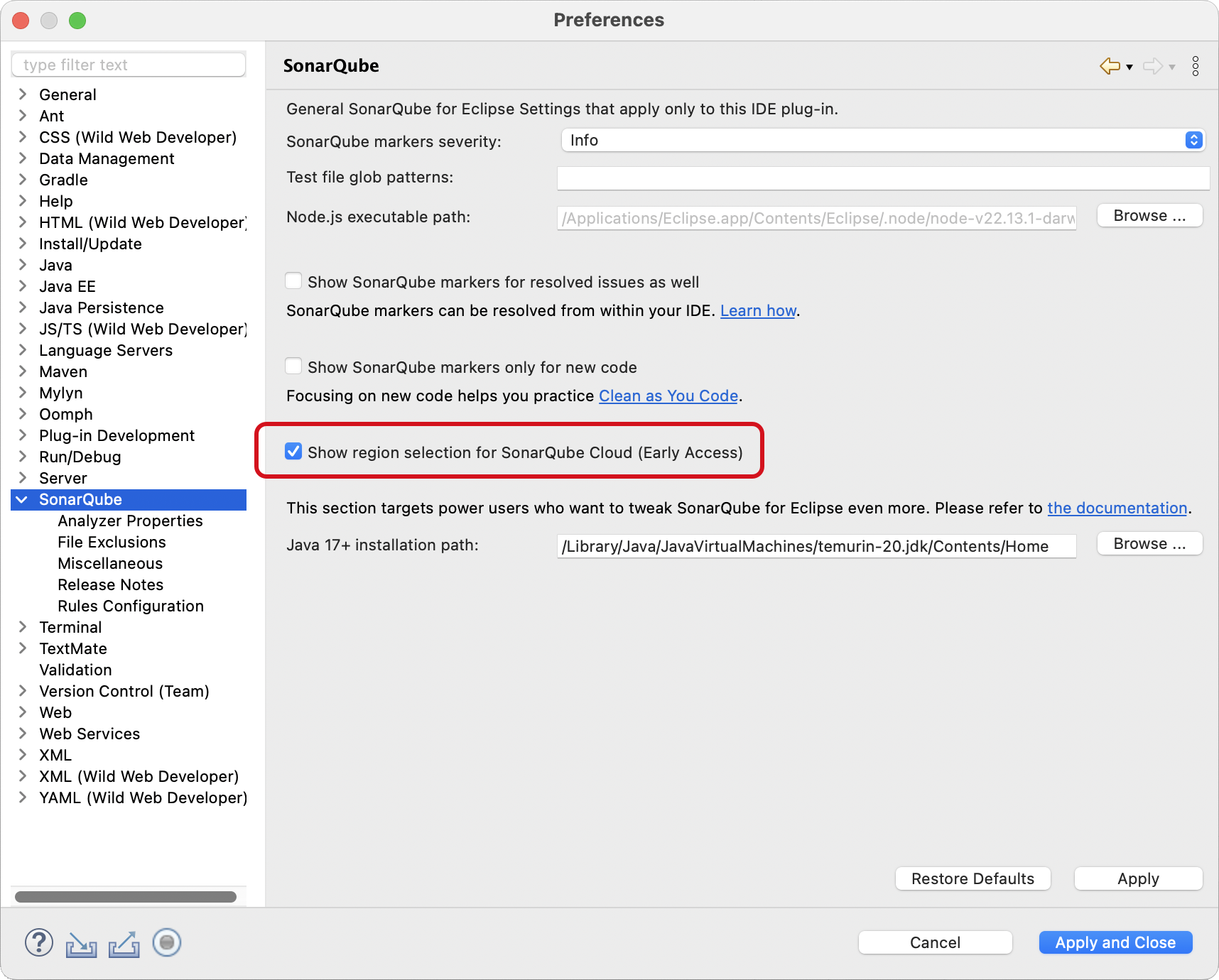Open the Help question mark icon
This screenshot has width=1219, height=980.
pos(39,943)
